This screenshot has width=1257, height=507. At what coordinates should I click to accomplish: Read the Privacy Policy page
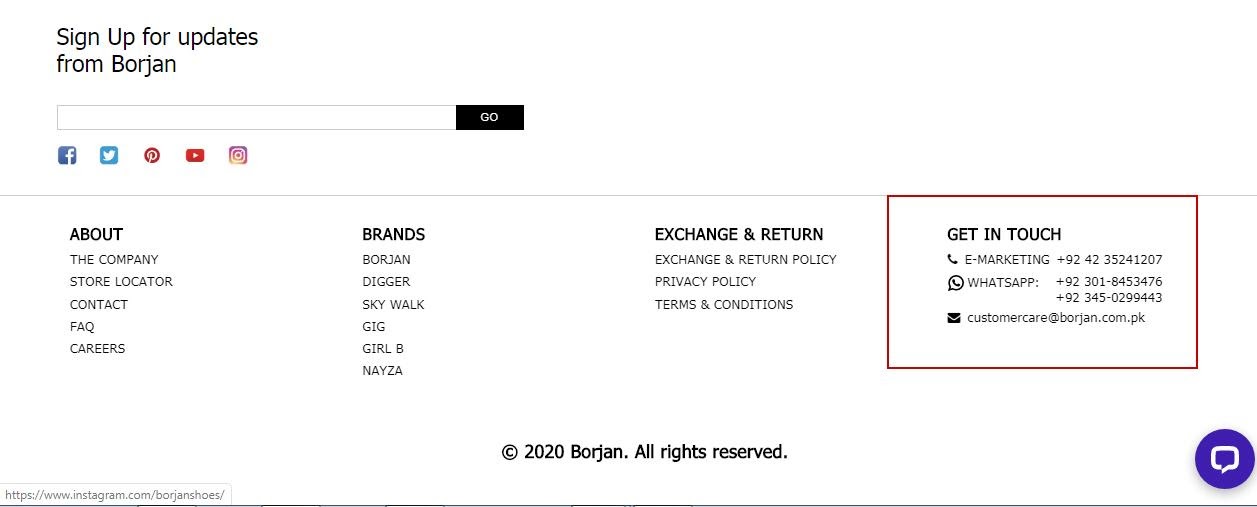point(705,282)
